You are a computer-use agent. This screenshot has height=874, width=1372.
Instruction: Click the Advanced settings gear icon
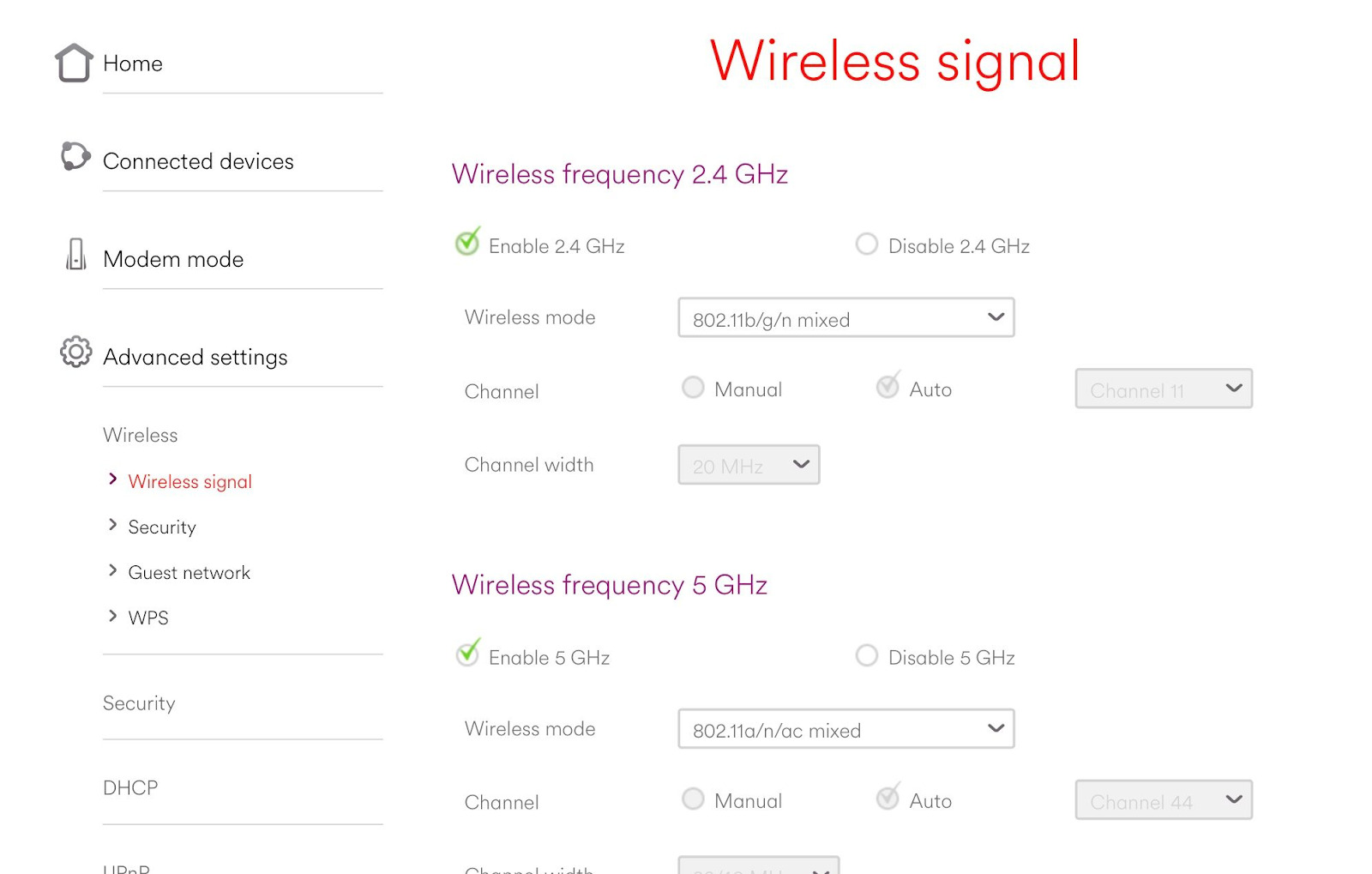[75, 352]
